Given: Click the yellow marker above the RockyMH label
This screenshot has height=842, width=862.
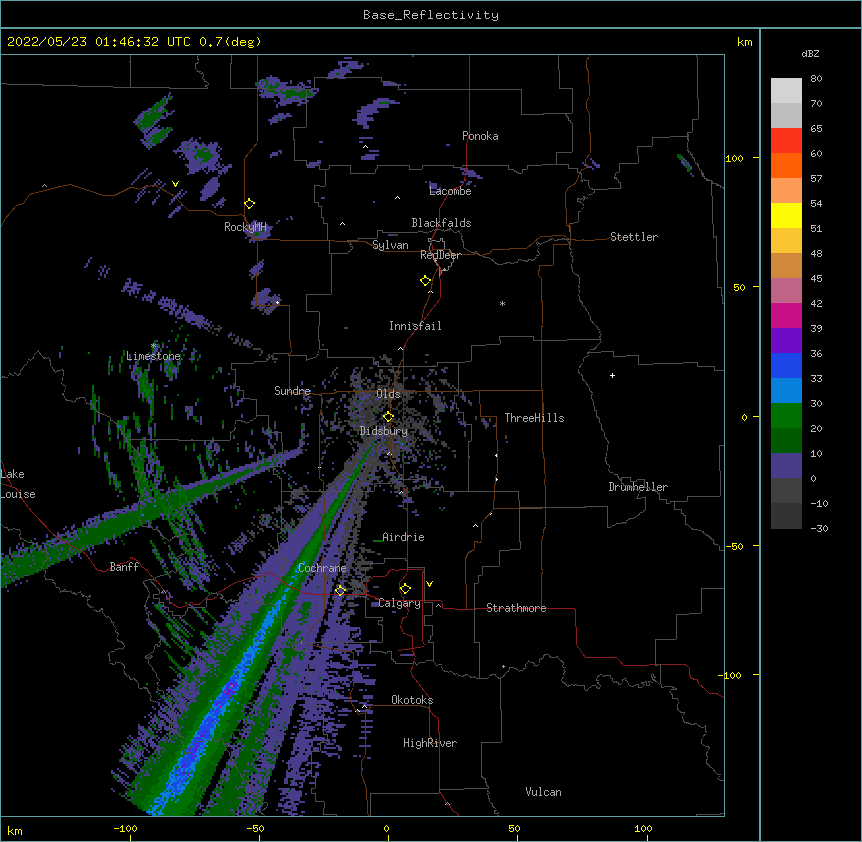Looking at the screenshot, I should pyautogui.click(x=250, y=204).
